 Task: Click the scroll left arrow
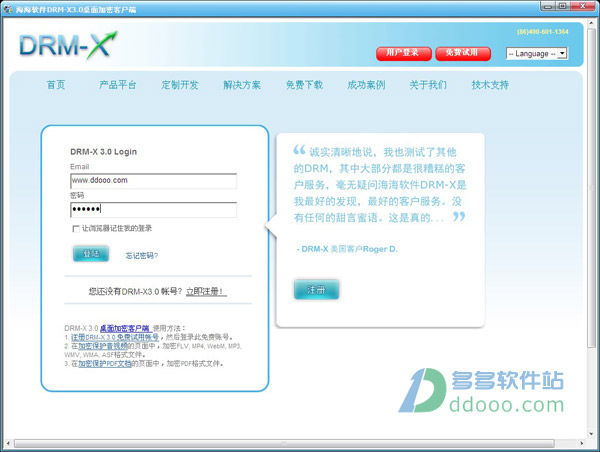(x=8, y=444)
